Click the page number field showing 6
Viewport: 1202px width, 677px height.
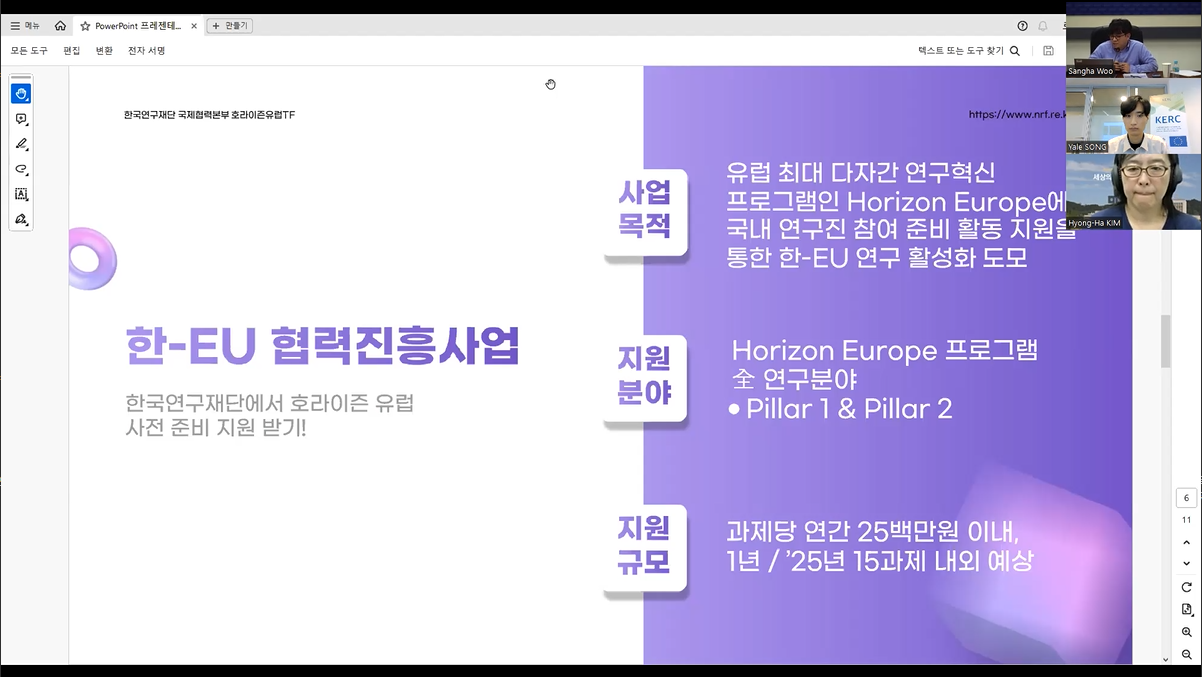(x=1187, y=498)
